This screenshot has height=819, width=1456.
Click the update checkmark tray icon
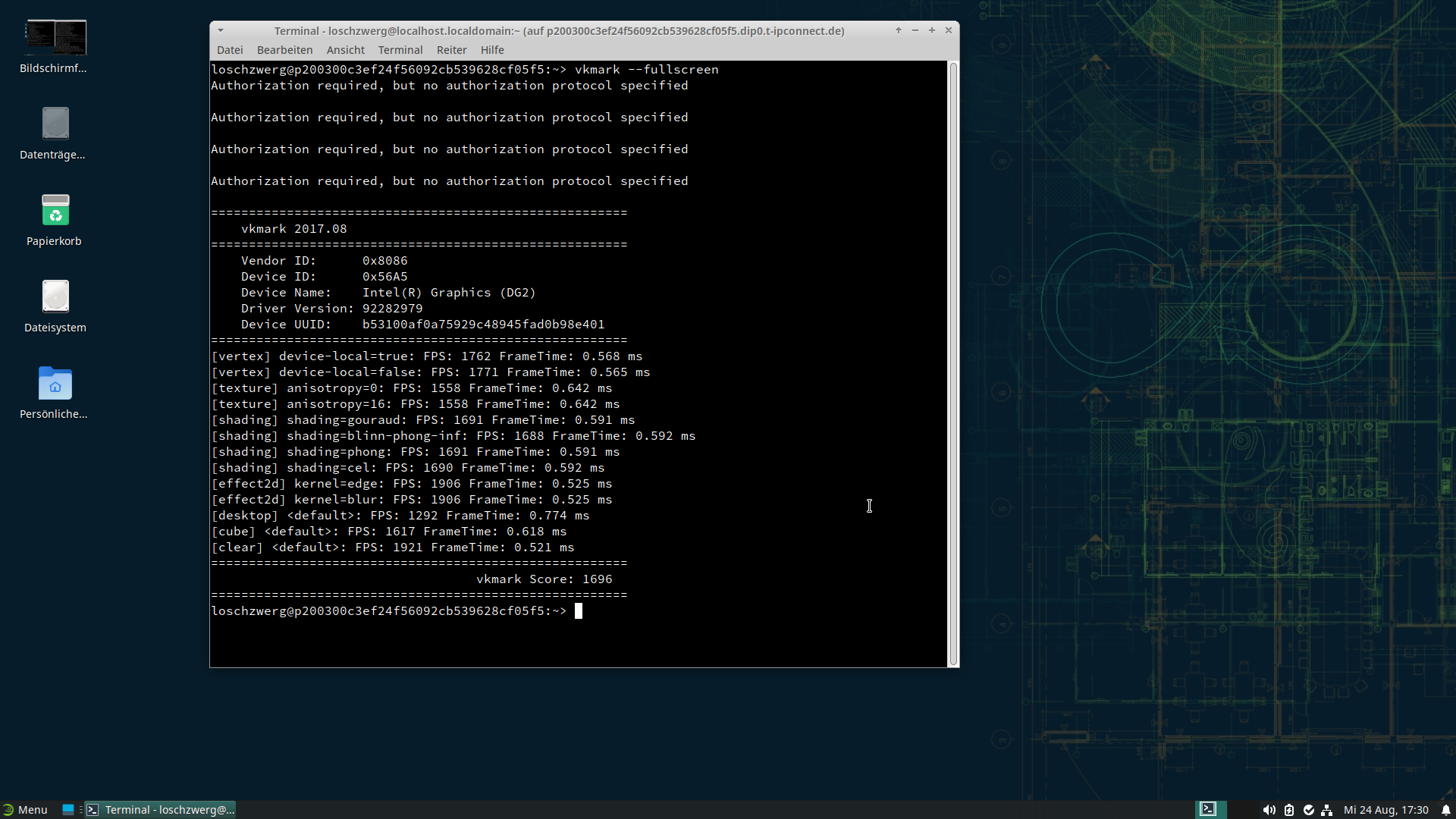1308,810
